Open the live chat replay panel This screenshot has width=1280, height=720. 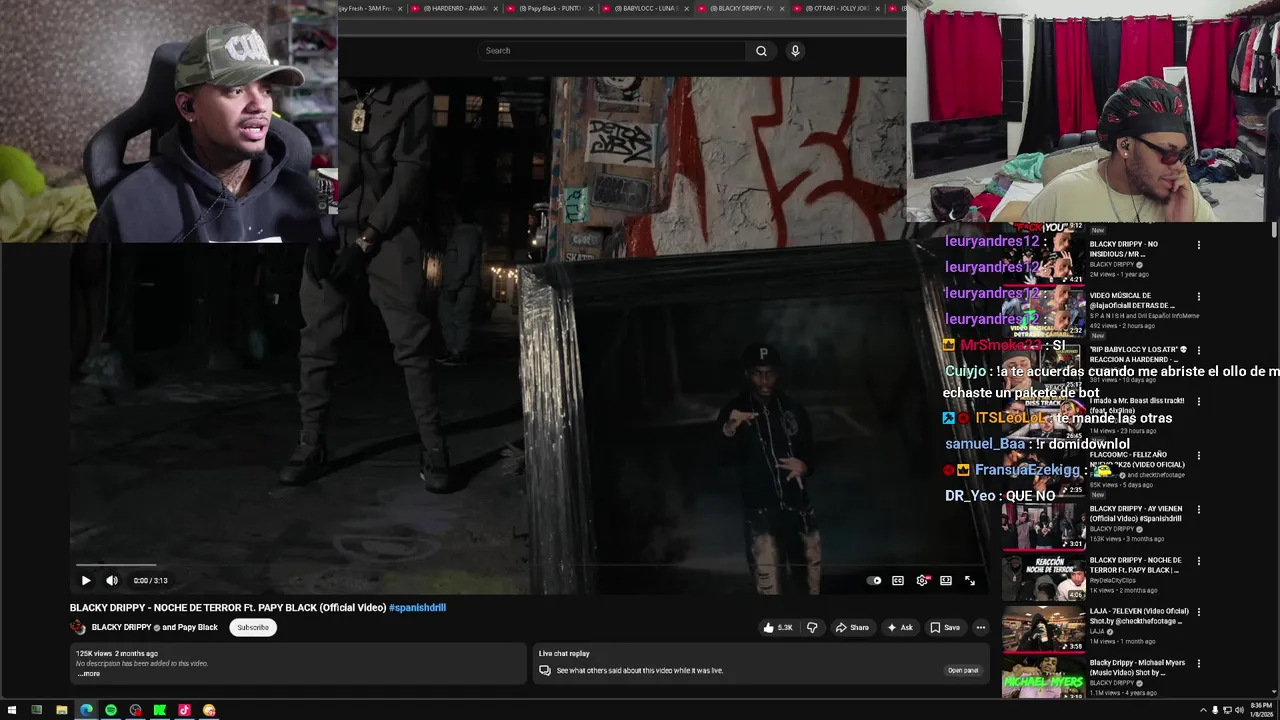click(x=963, y=670)
